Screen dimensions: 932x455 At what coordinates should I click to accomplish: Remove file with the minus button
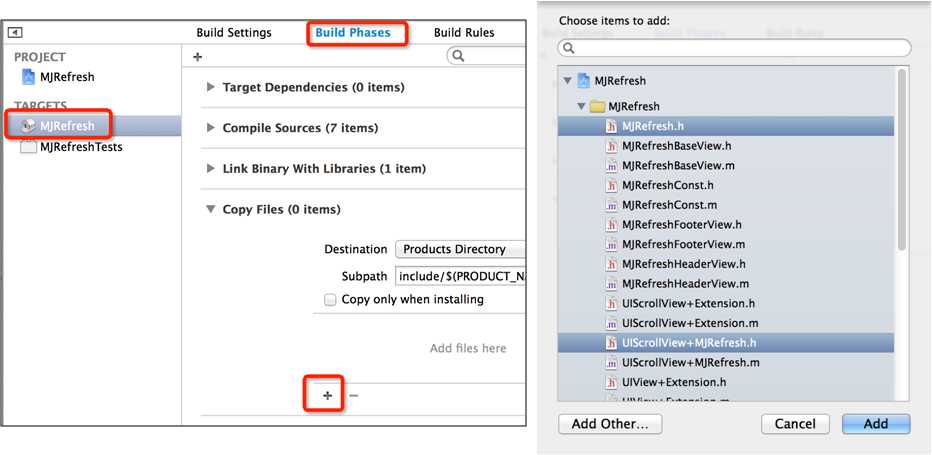pyautogui.click(x=353, y=396)
